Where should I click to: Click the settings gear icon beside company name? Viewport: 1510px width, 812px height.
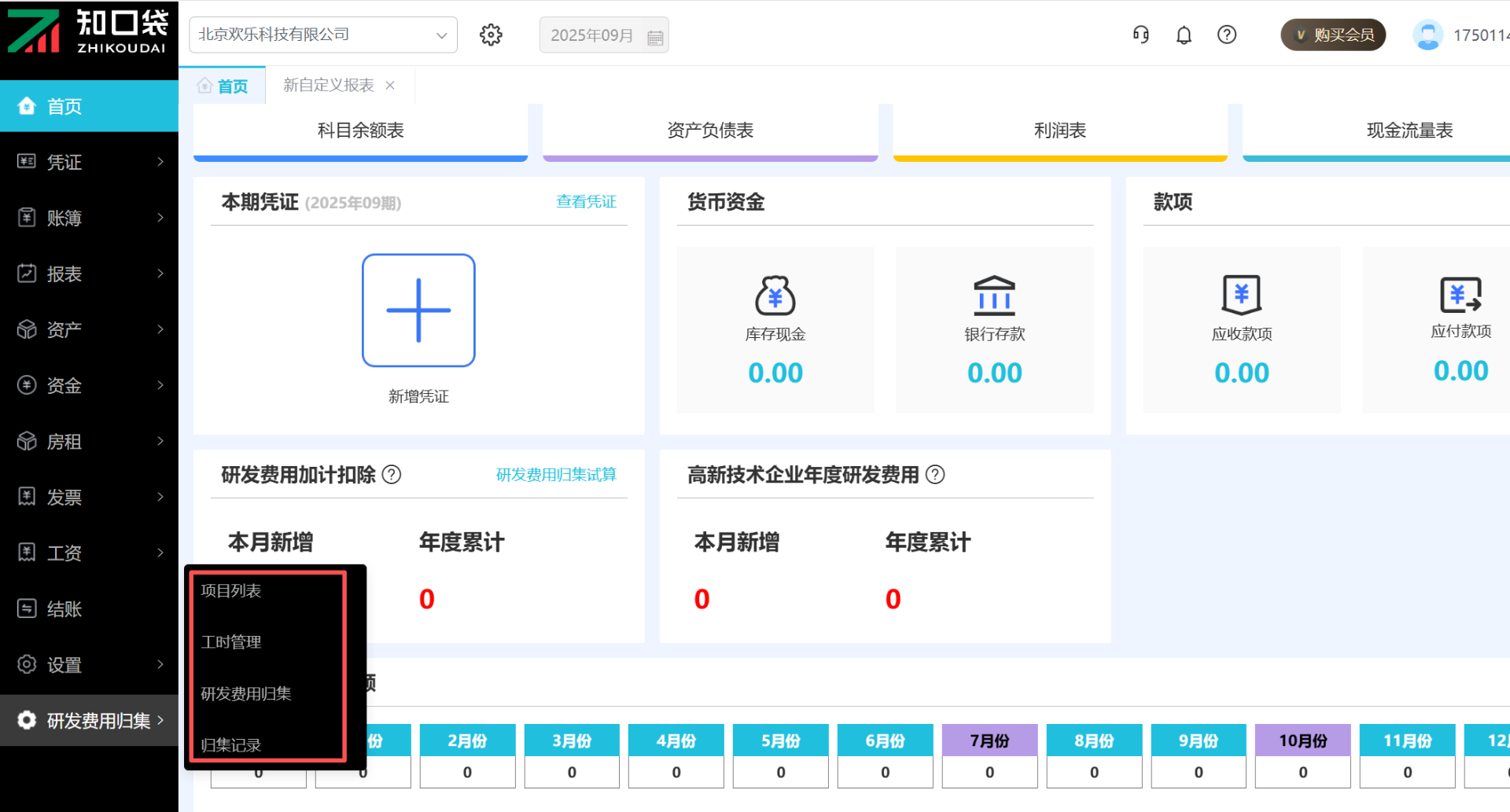click(491, 35)
